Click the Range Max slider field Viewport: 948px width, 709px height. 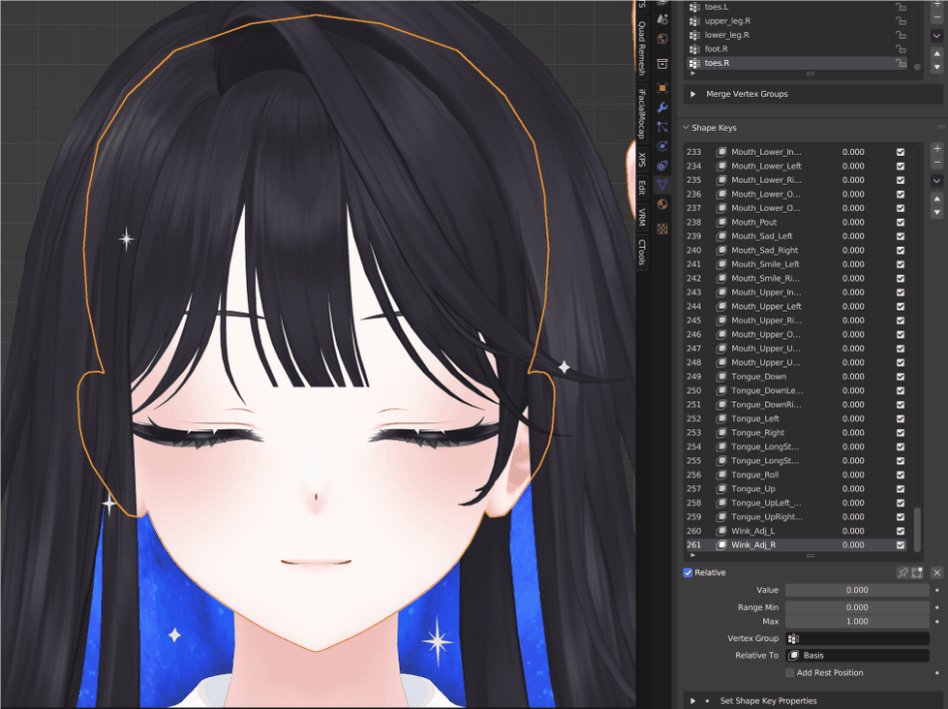point(857,621)
